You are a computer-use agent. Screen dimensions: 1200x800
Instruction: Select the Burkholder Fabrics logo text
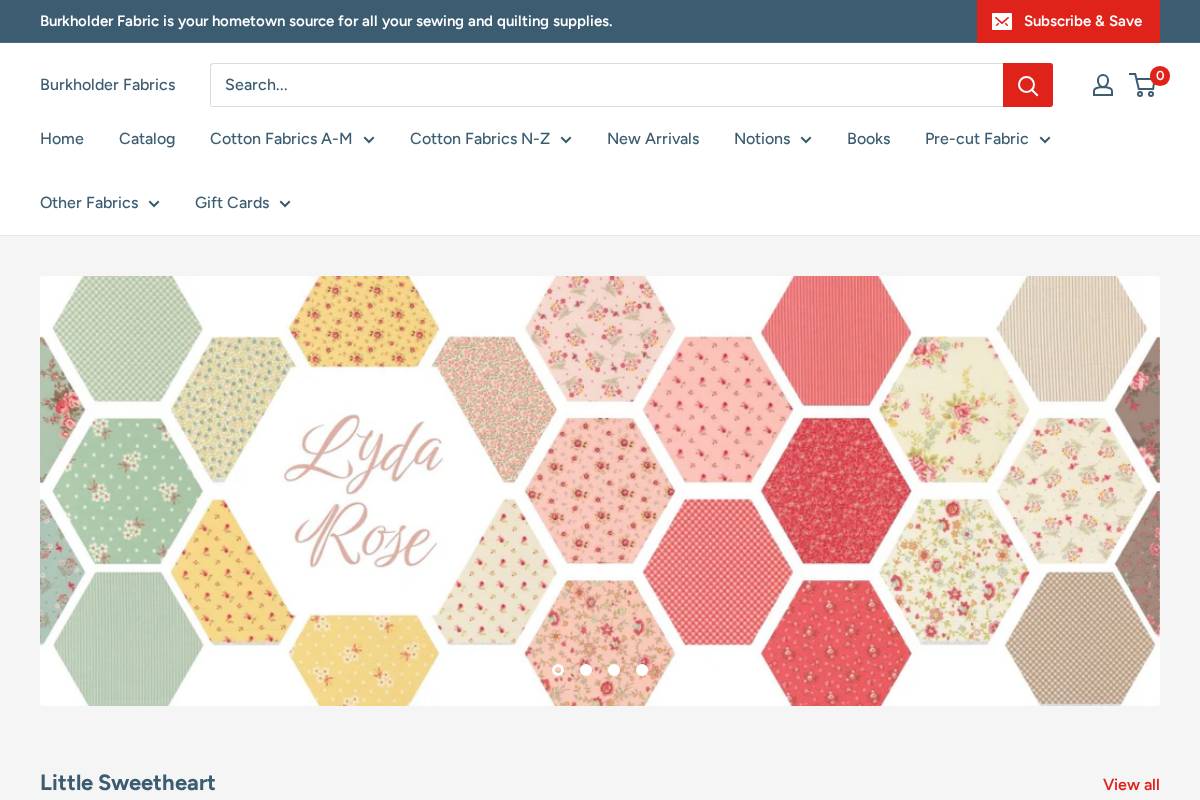click(x=107, y=85)
